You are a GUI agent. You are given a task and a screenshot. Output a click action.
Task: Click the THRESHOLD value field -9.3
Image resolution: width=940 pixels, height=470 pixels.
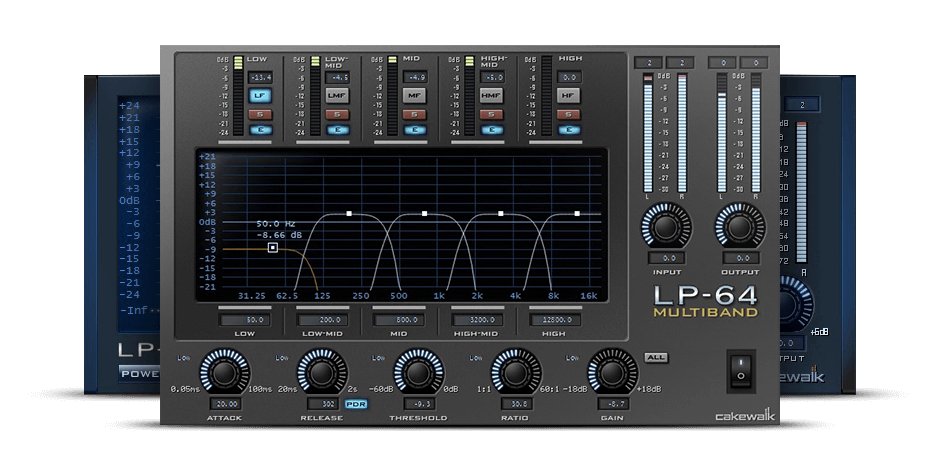421,404
